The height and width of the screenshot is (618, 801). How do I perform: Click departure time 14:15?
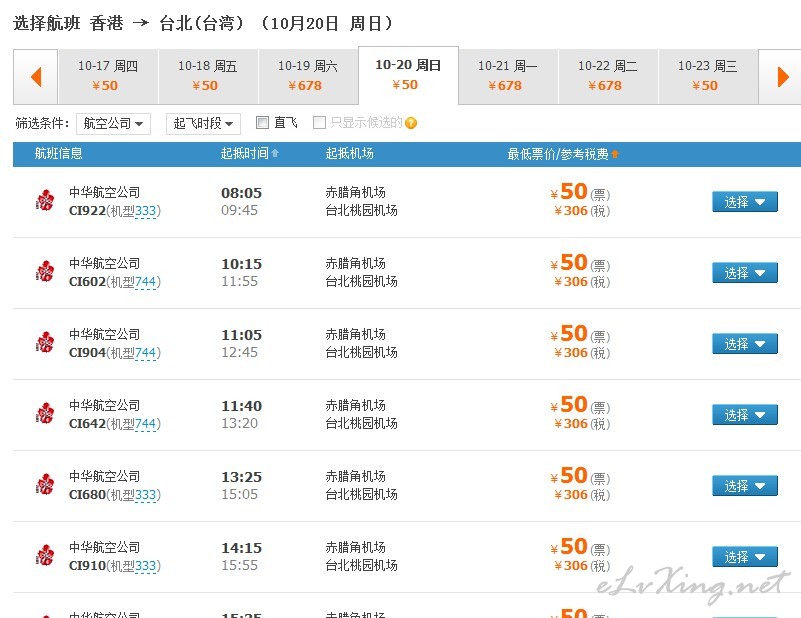tap(241, 548)
